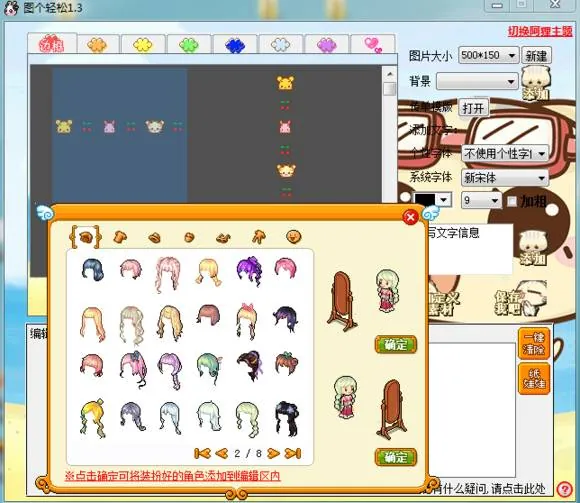The image size is (580, 503).
Task: Open the 系统字体 新宋体 dropdown
Action: pos(505,178)
